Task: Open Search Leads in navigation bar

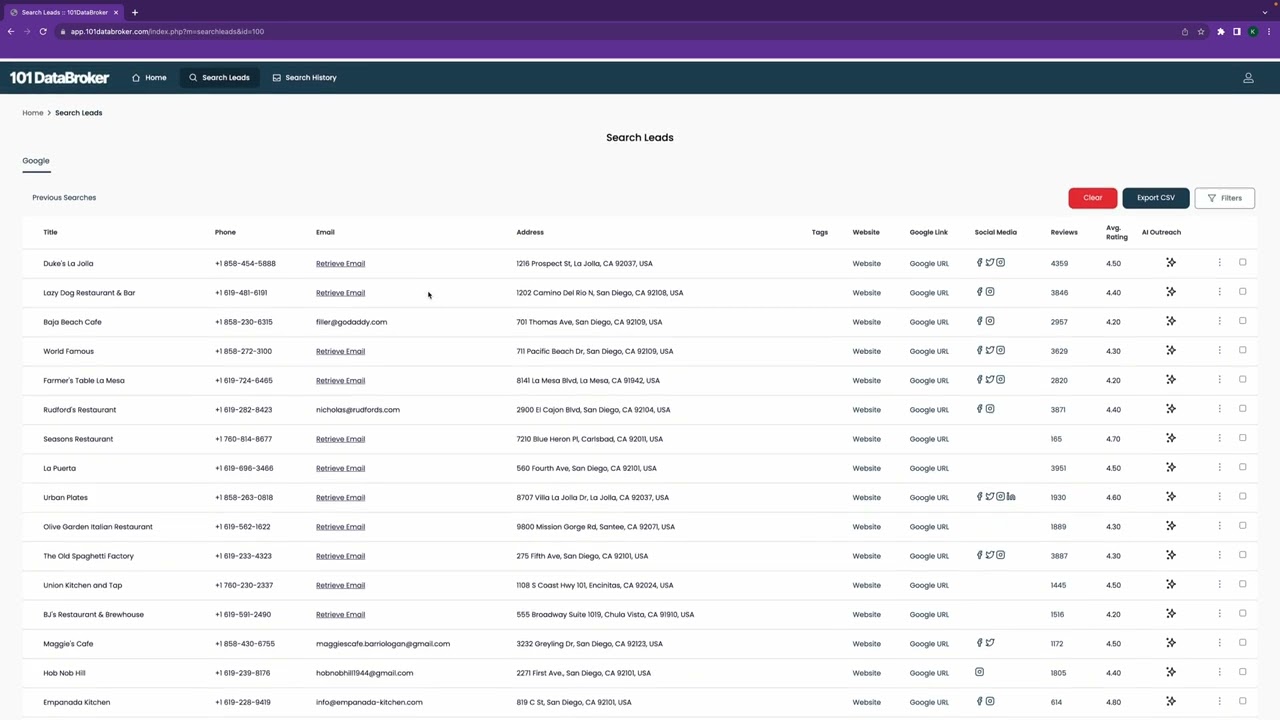Action: [x=219, y=77]
